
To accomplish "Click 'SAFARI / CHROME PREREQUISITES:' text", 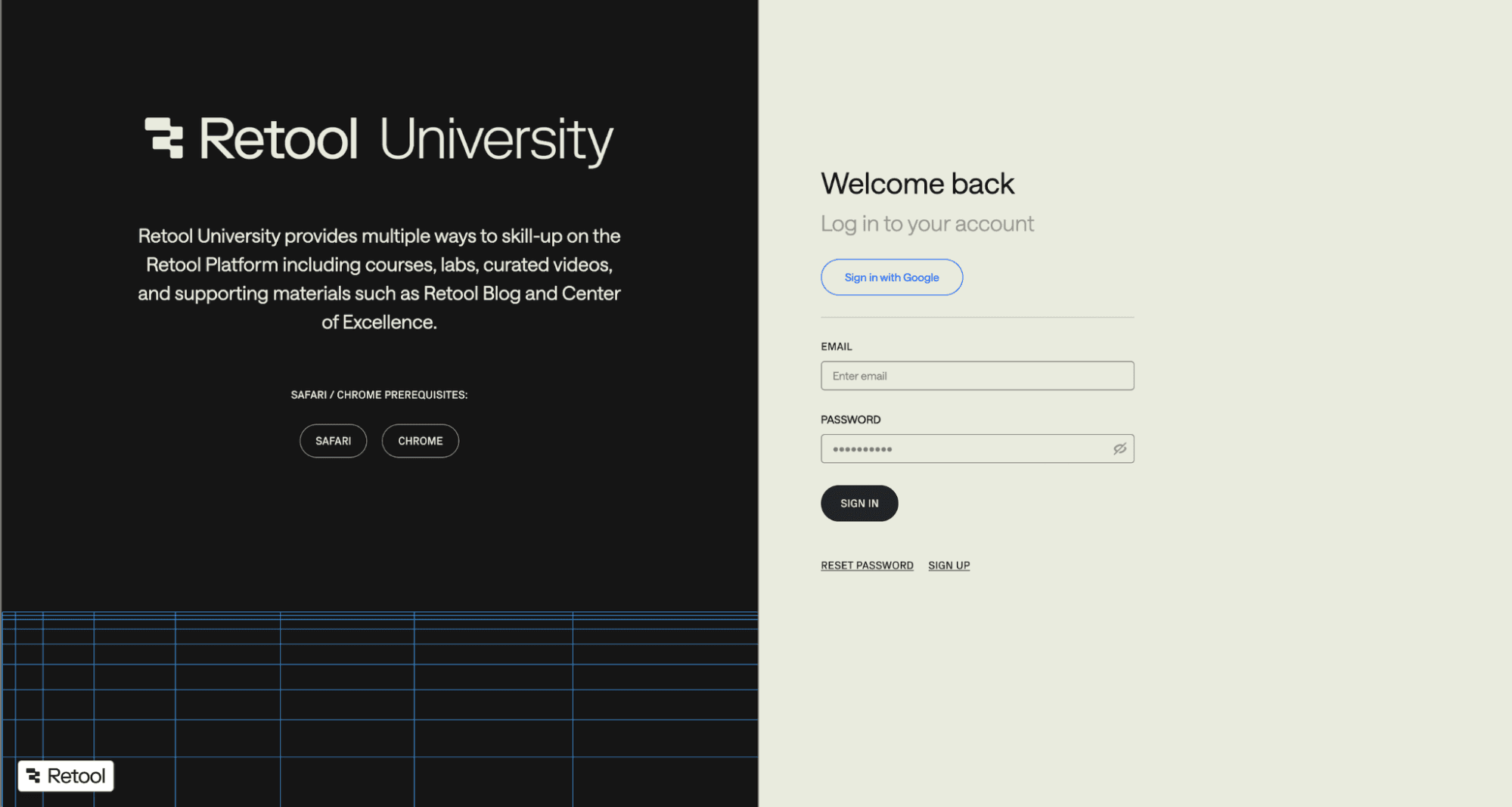I will [379, 395].
